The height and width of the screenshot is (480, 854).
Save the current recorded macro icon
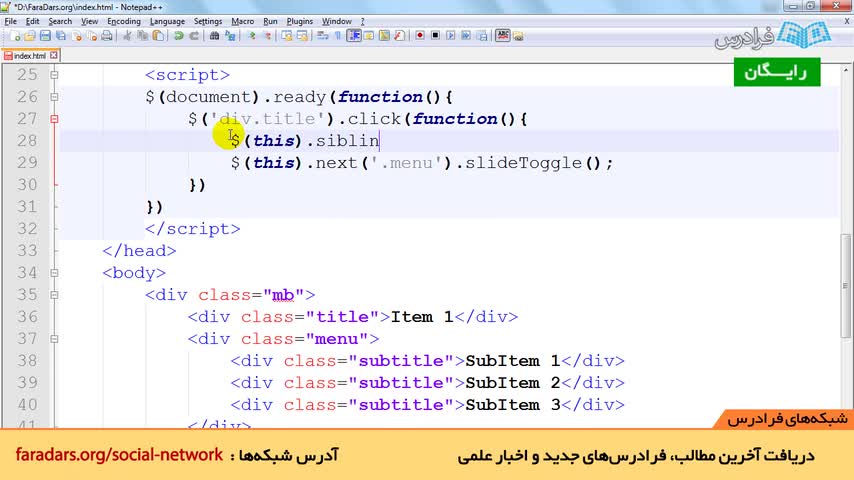[x=482, y=36]
